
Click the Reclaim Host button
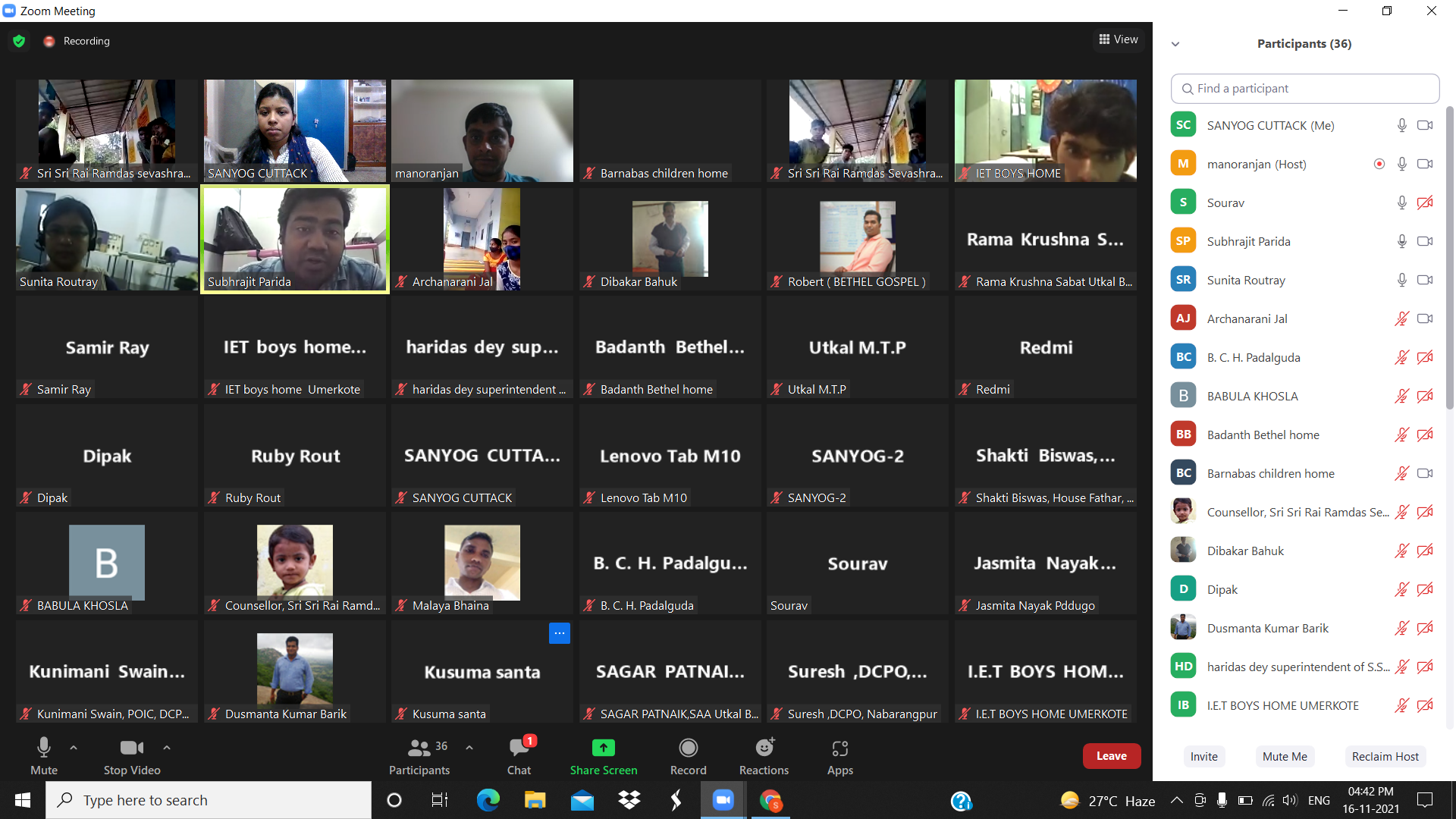(1385, 756)
